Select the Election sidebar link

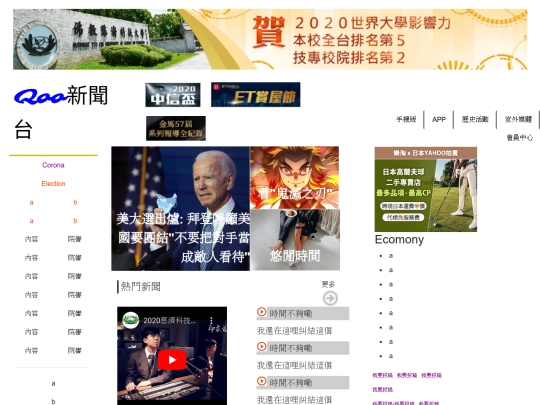(53, 184)
